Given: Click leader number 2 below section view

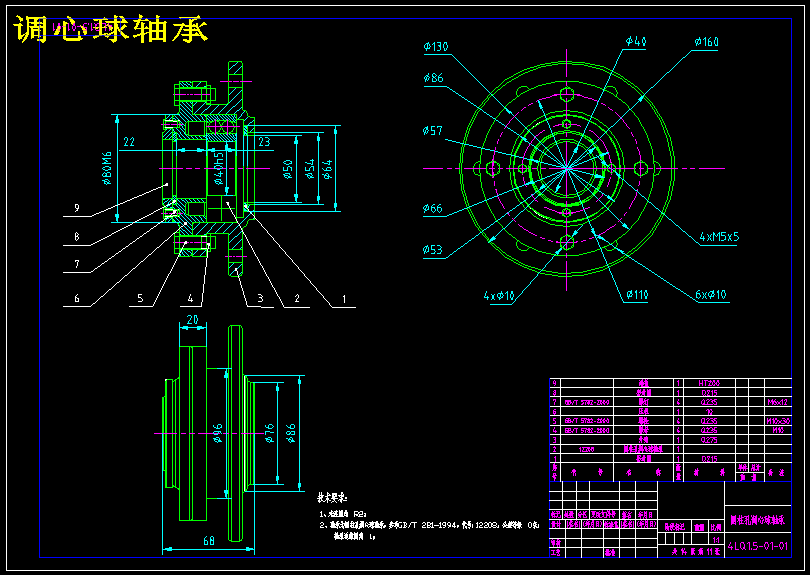Looking at the screenshot, I should point(297,299).
